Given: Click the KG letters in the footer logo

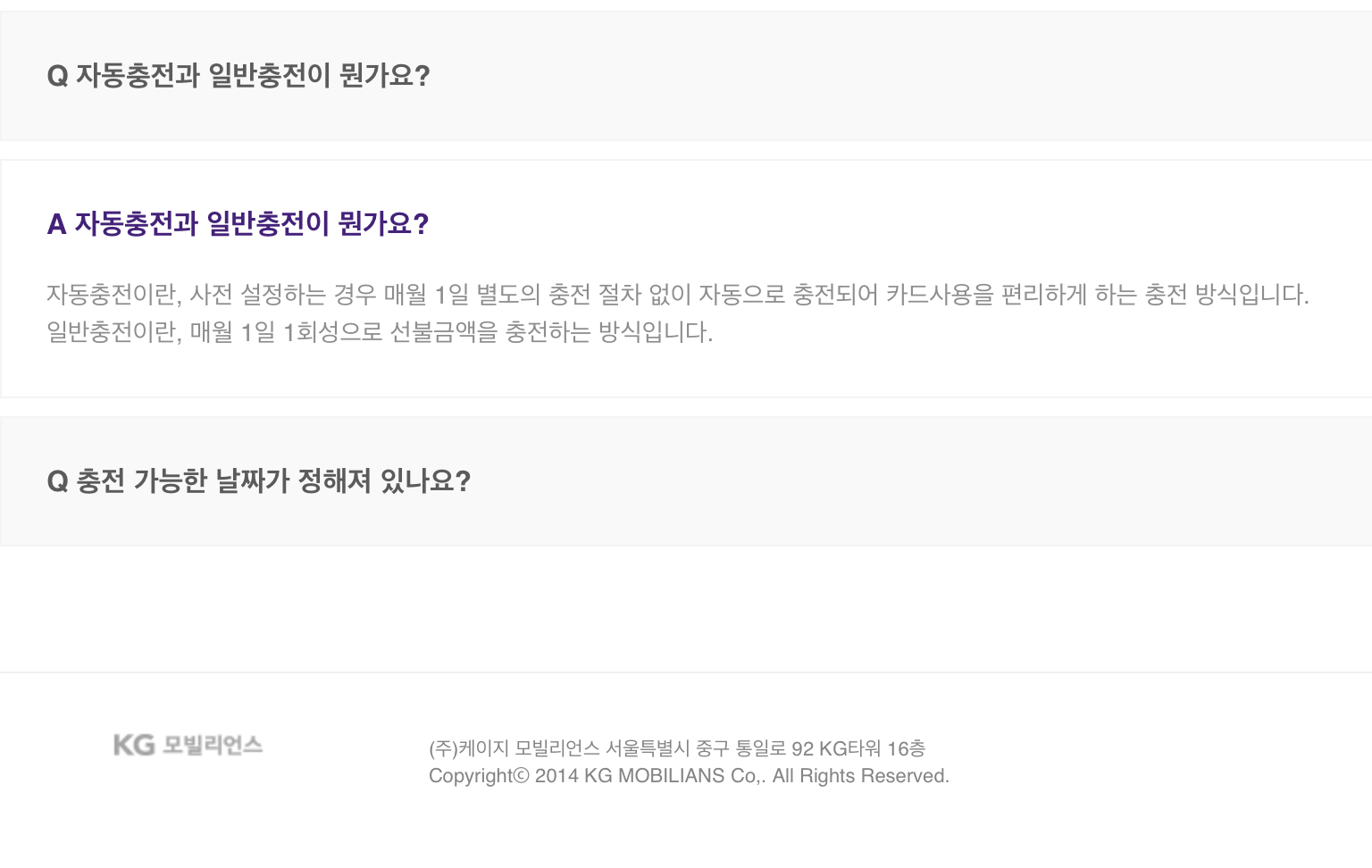Looking at the screenshot, I should point(134,745).
